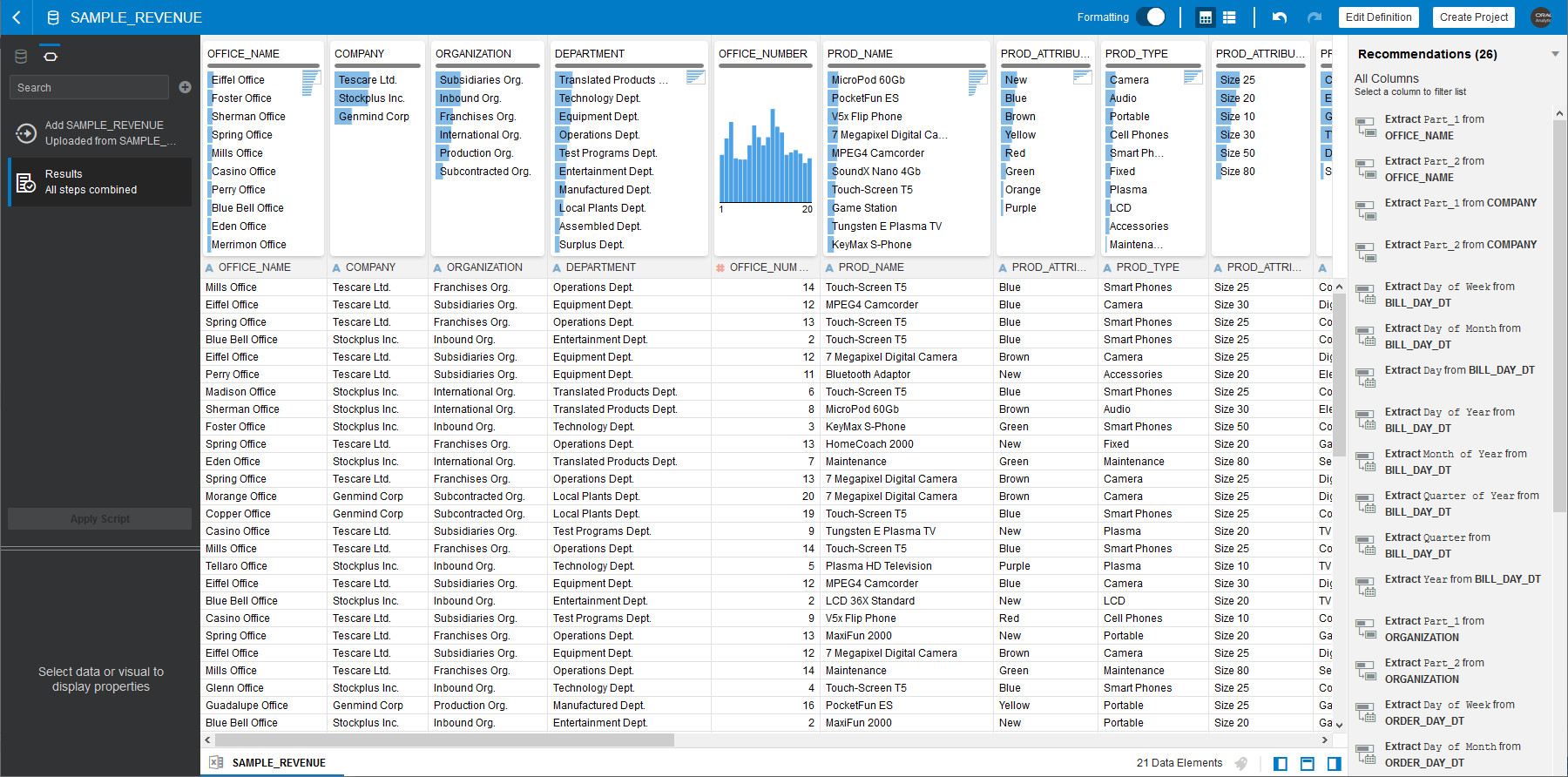This screenshot has height=777, width=1568.
Task: Toggle the right recommendations panel icon
Action: pyautogui.click(x=1335, y=764)
